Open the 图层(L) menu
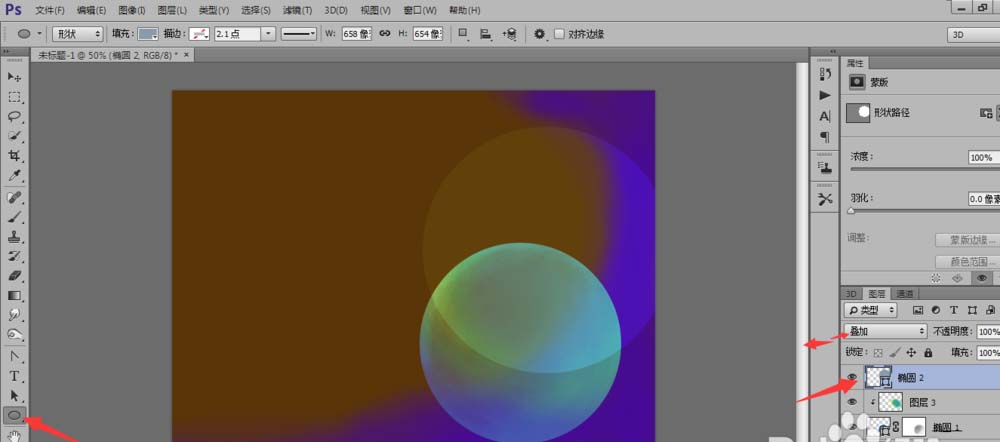This screenshot has height=442, width=1000. pyautogui.click(x=173, y=10)
